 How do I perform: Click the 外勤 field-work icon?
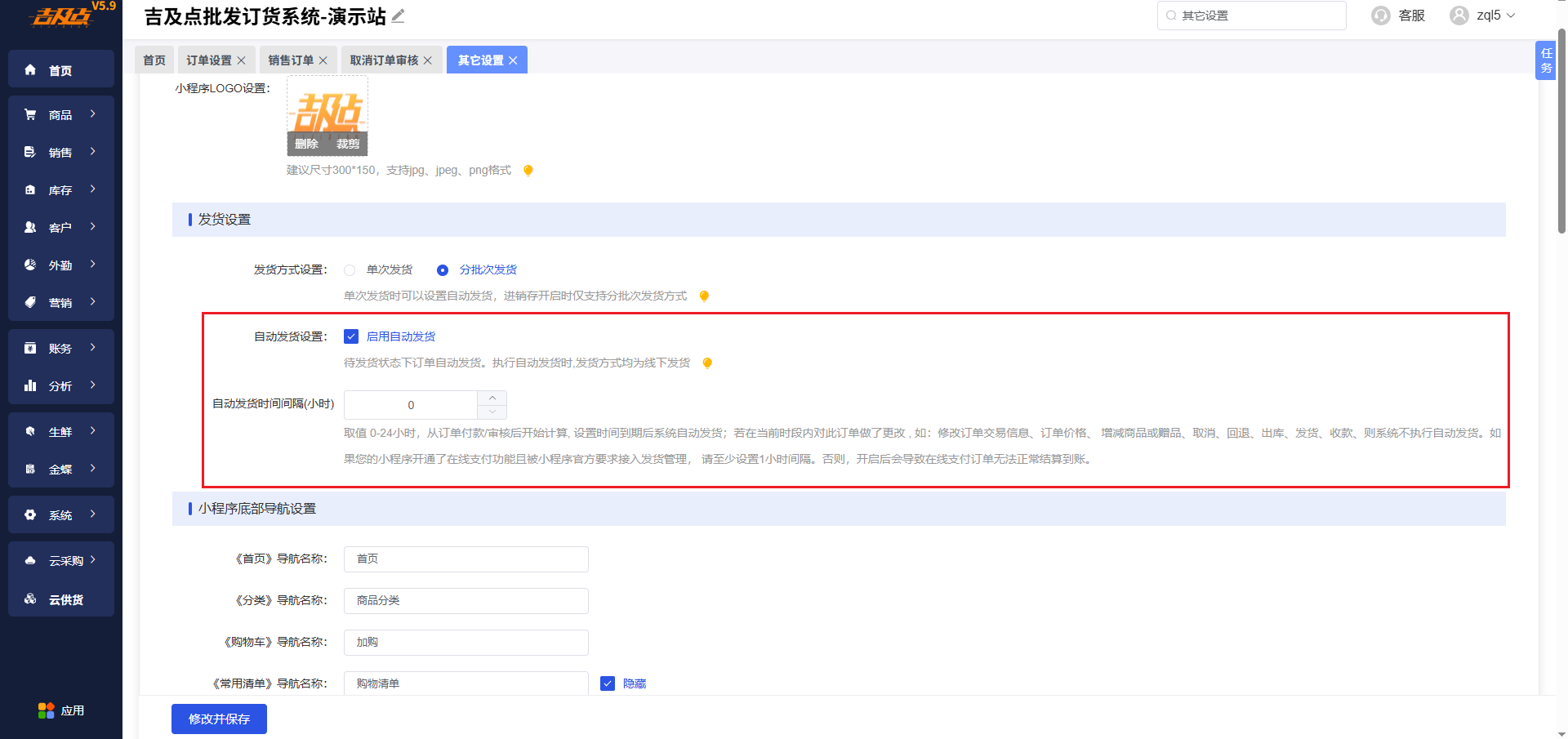tap(30, 265)
